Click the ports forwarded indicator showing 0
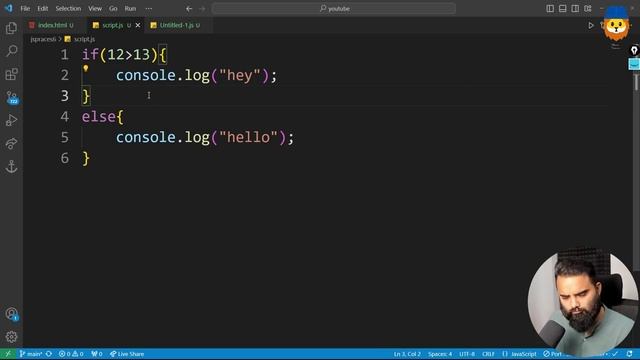 (x=97, y=354)
